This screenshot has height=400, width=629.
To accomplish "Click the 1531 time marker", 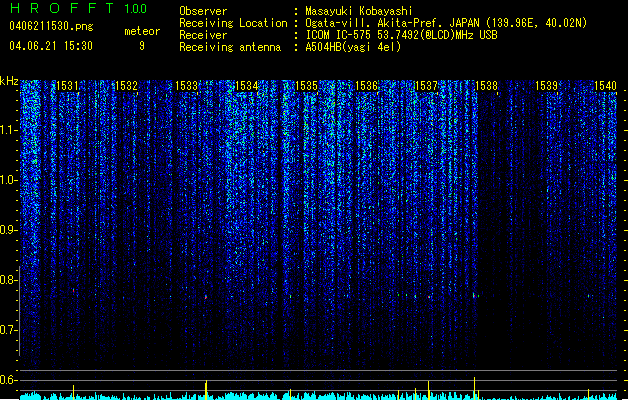I will click(67, 86).
